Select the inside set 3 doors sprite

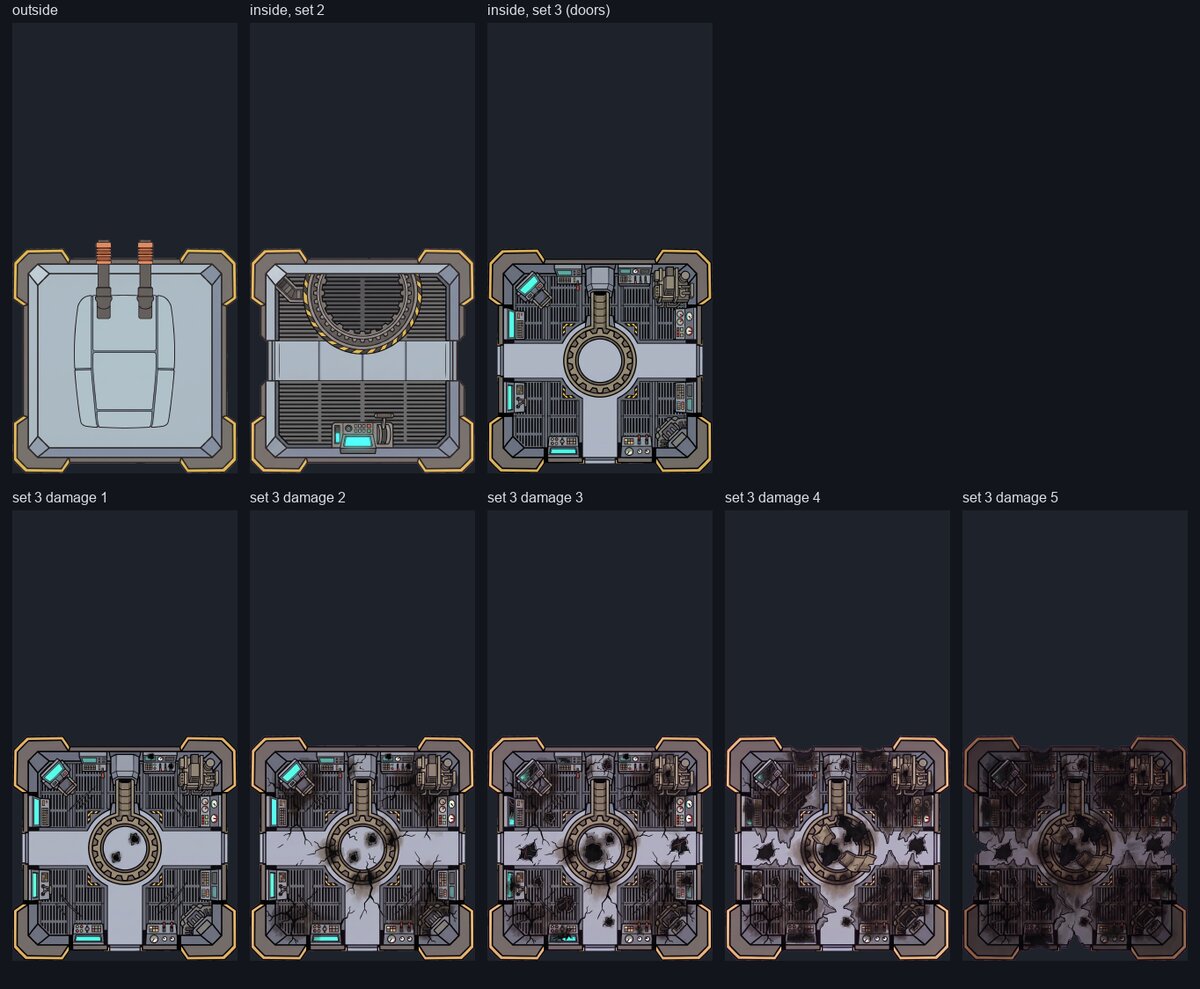pyautogui.click(x=600, y=248)
